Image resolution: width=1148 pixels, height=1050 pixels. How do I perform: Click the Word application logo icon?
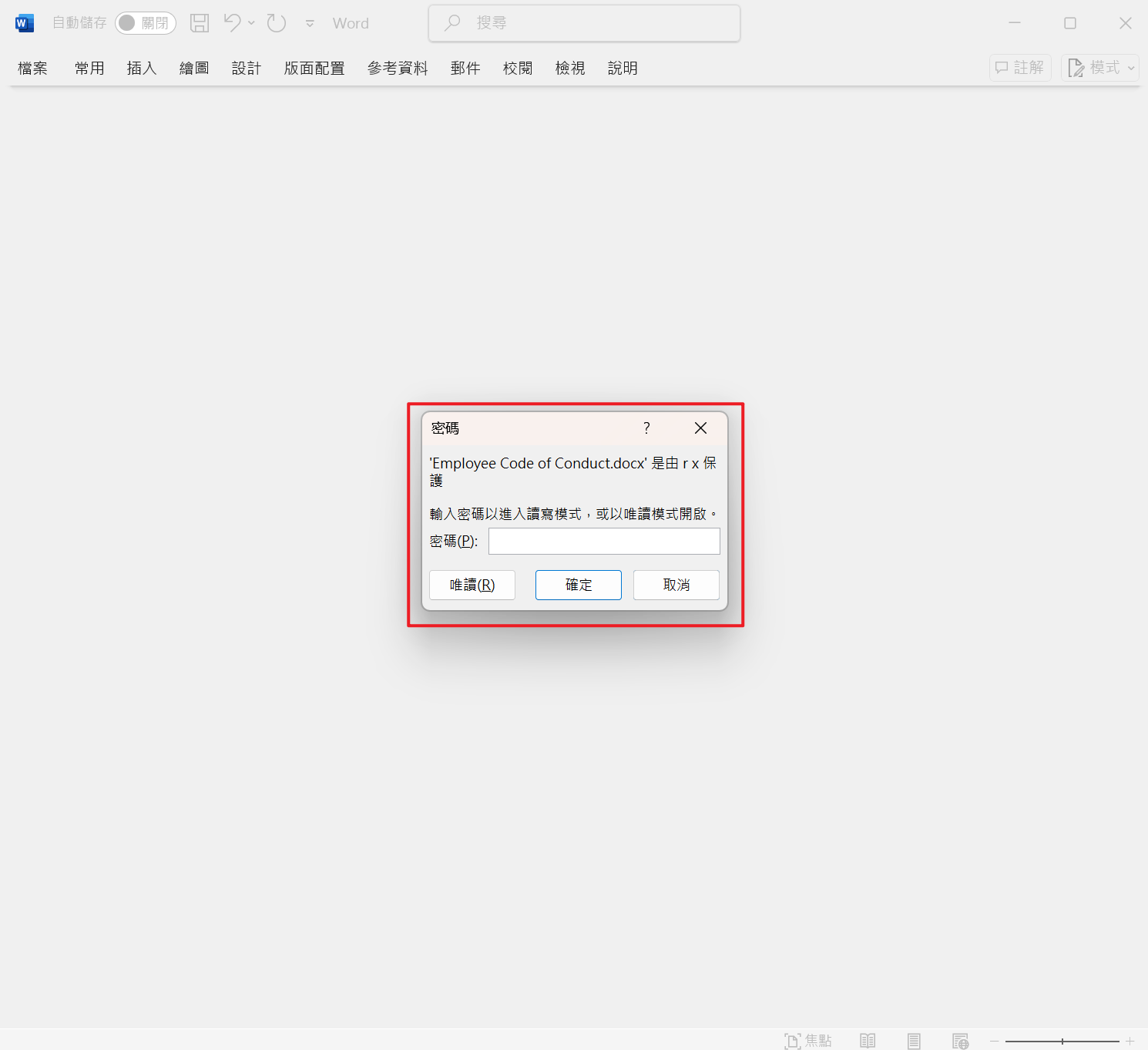(x=25, y=23)
